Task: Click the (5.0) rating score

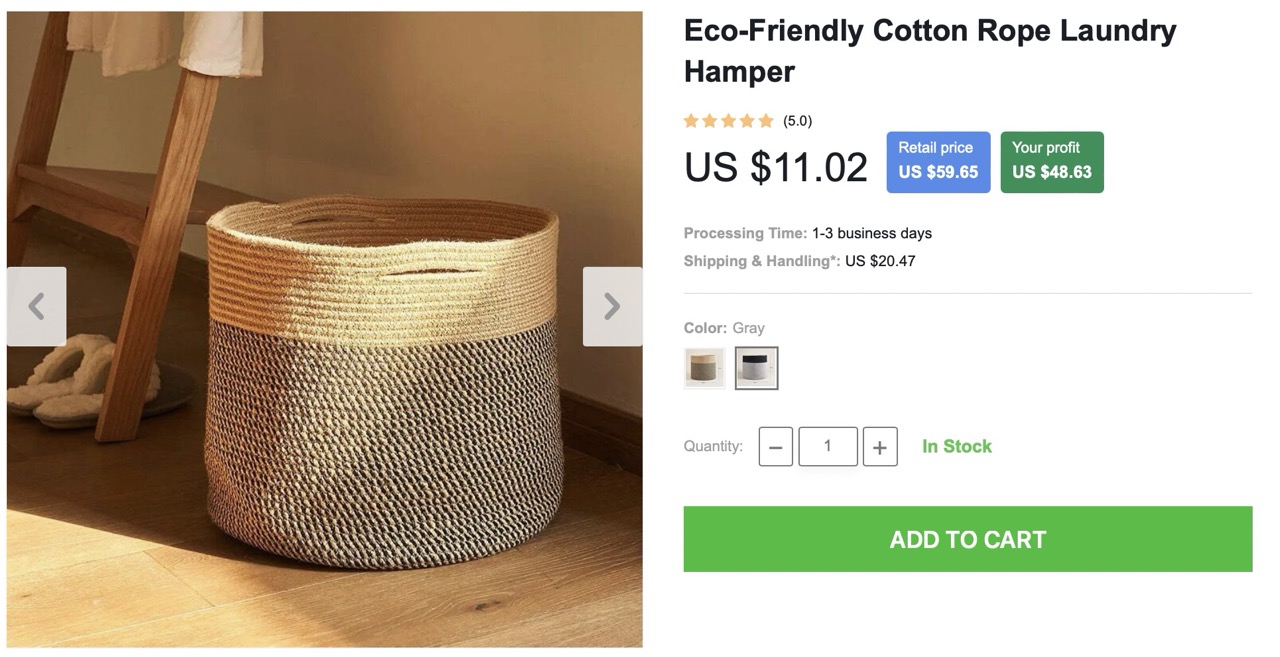Action: click(x=797, y=121)
